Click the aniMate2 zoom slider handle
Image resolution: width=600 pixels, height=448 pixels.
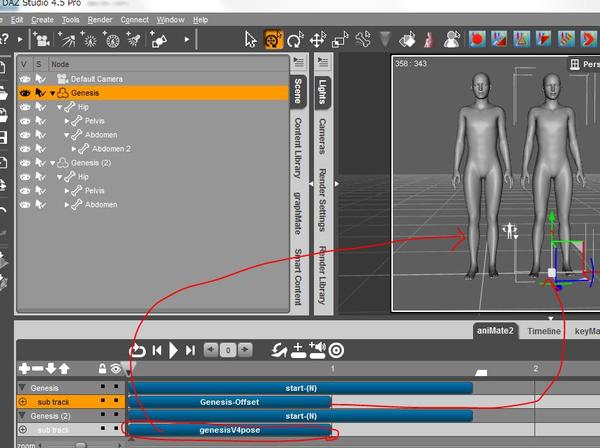(x=80, y=445)
